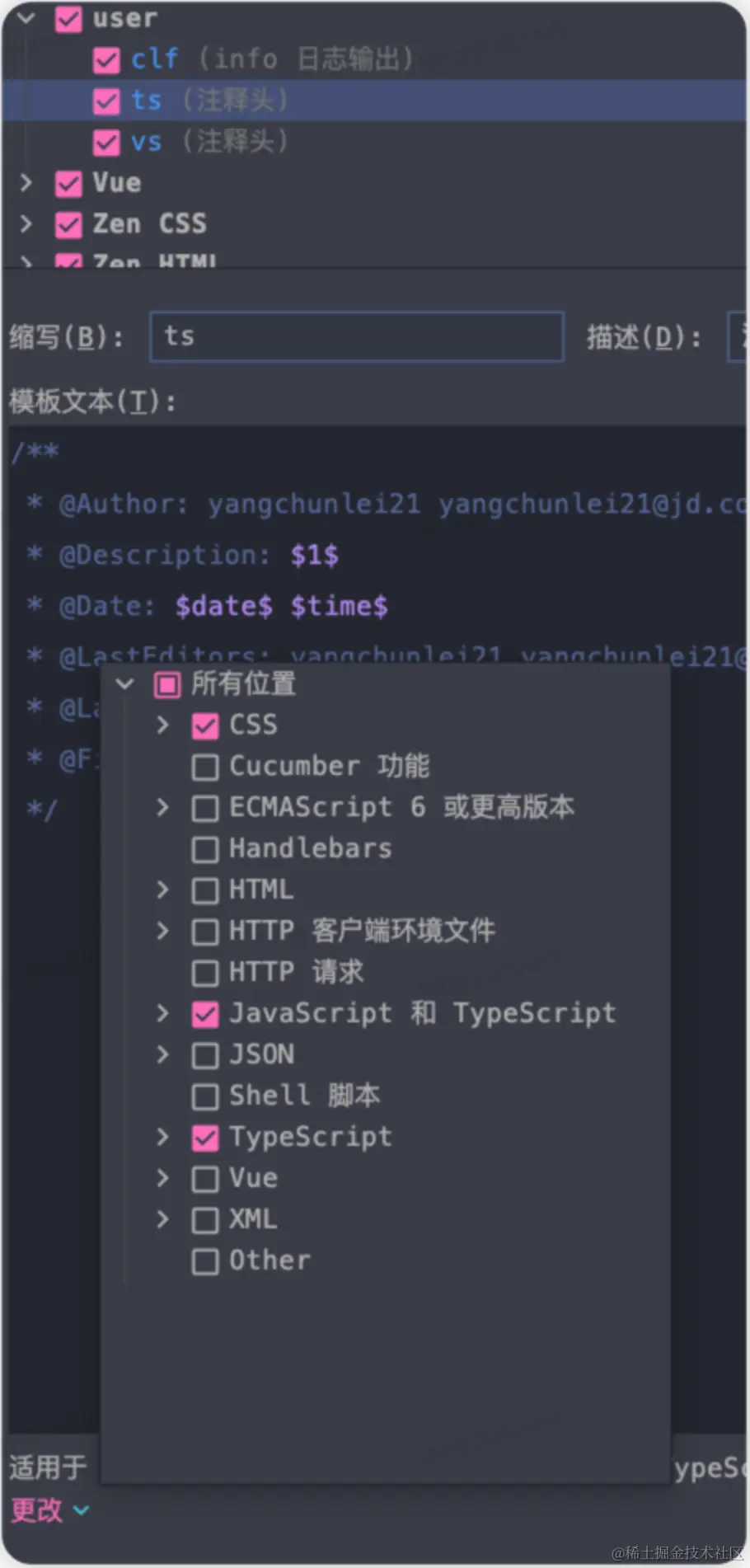Screen dimensions: 750x1568
Task: Enable the Cucumber 功能 checkbox
Action: click(x=205, y=767)
